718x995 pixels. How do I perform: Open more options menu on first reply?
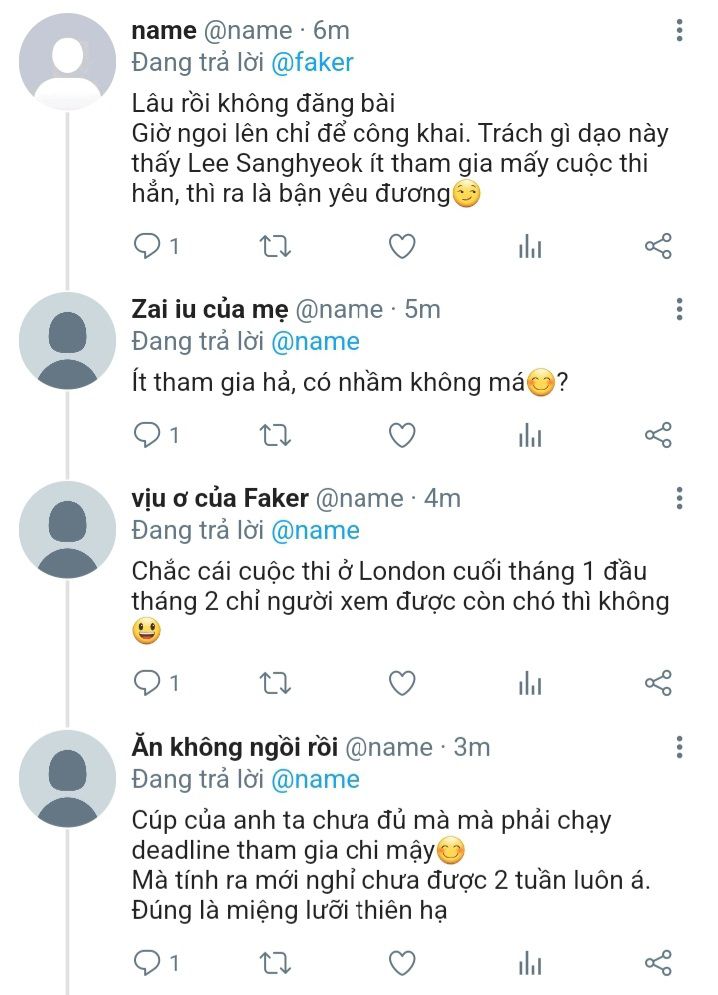(x=679, y=30)
